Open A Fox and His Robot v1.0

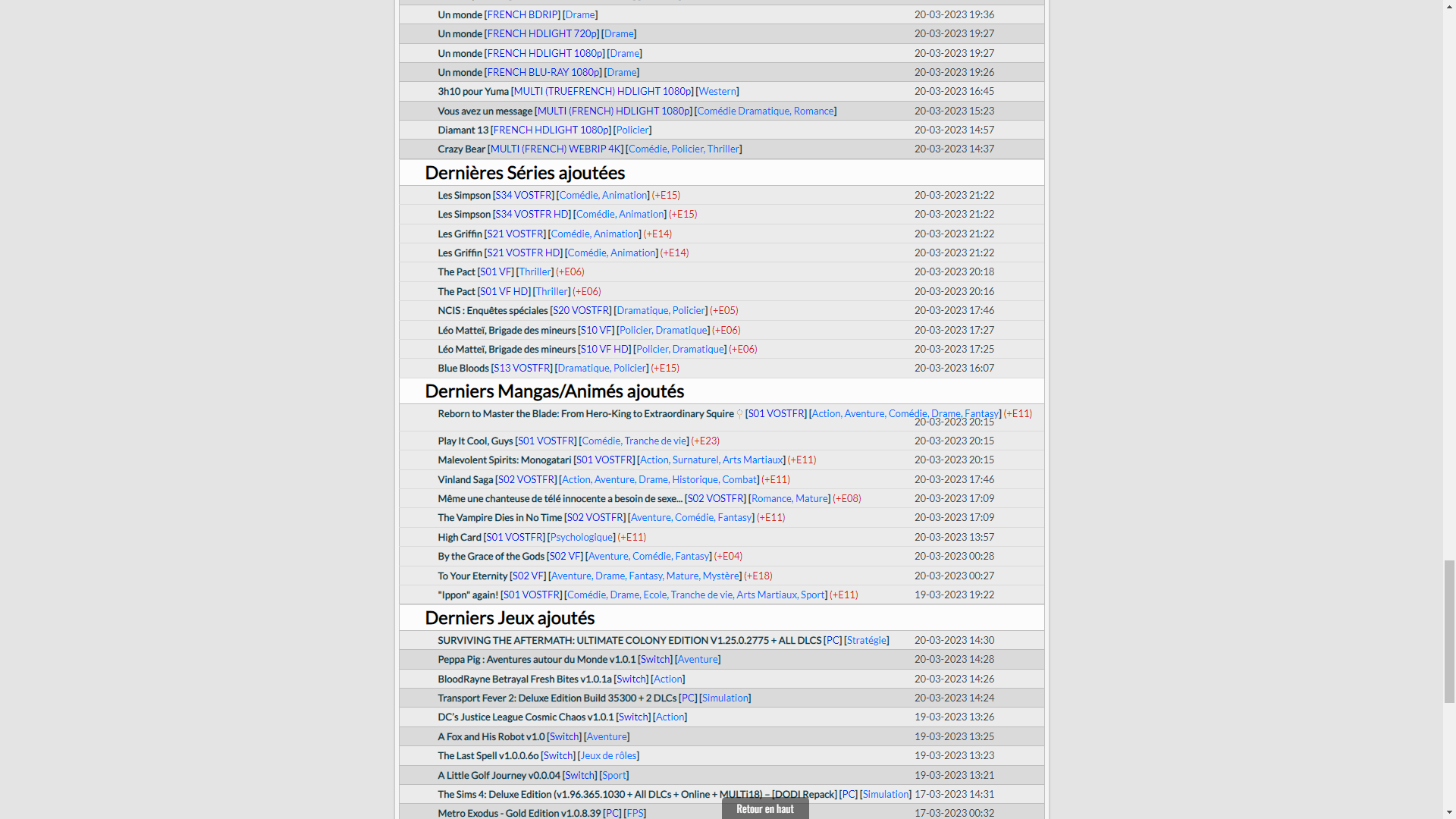[x=491, y=736]
